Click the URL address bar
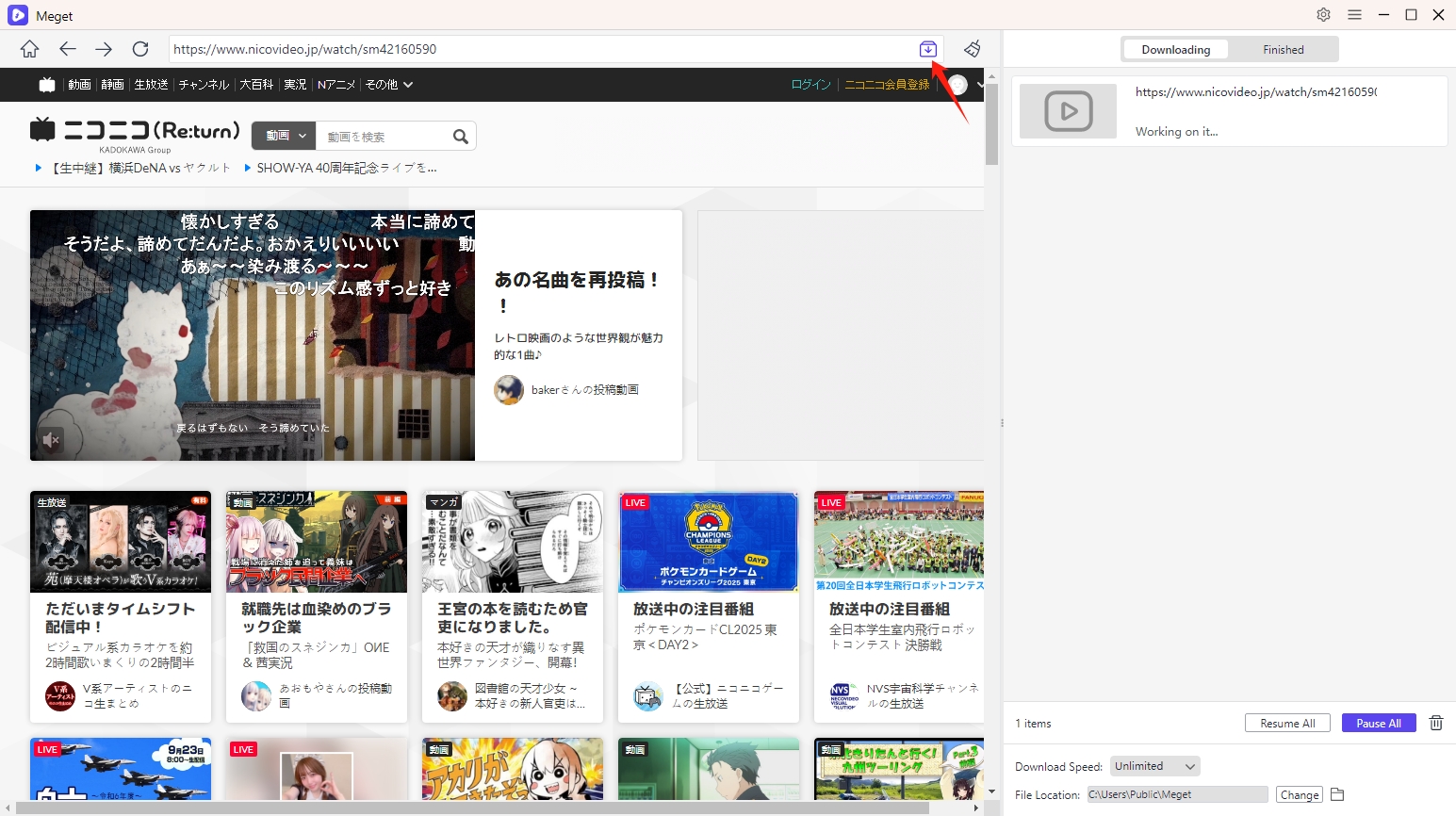Screen dimensions: 1456x816 tap(541, 49)
